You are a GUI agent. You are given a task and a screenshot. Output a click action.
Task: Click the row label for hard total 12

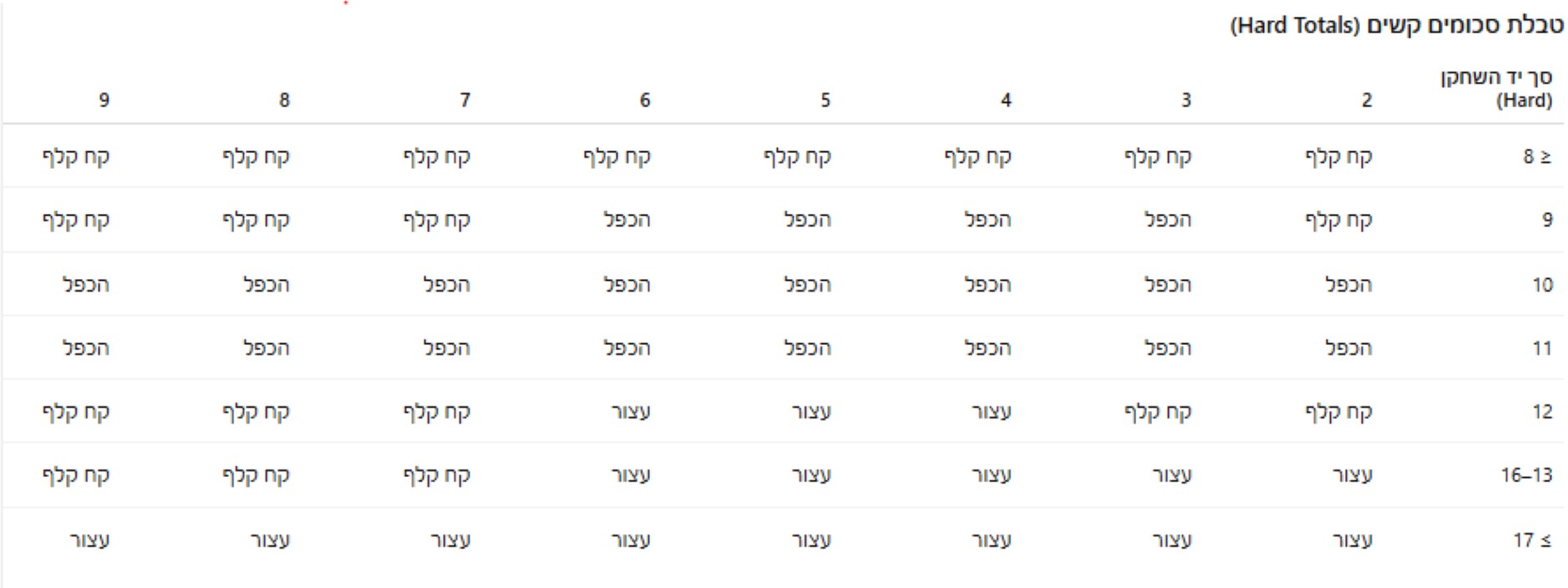[x=1542, y=412]
